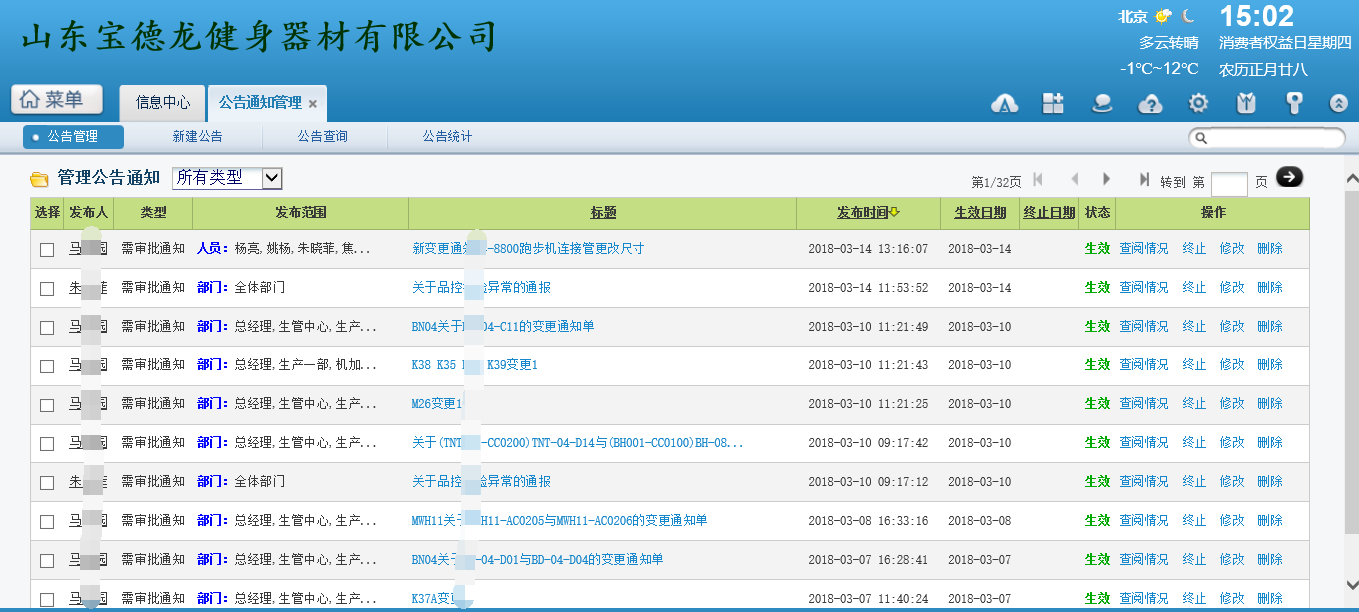Open the 所有类型 type dropdown
The image size is (1359, 612).
(227, 178)
